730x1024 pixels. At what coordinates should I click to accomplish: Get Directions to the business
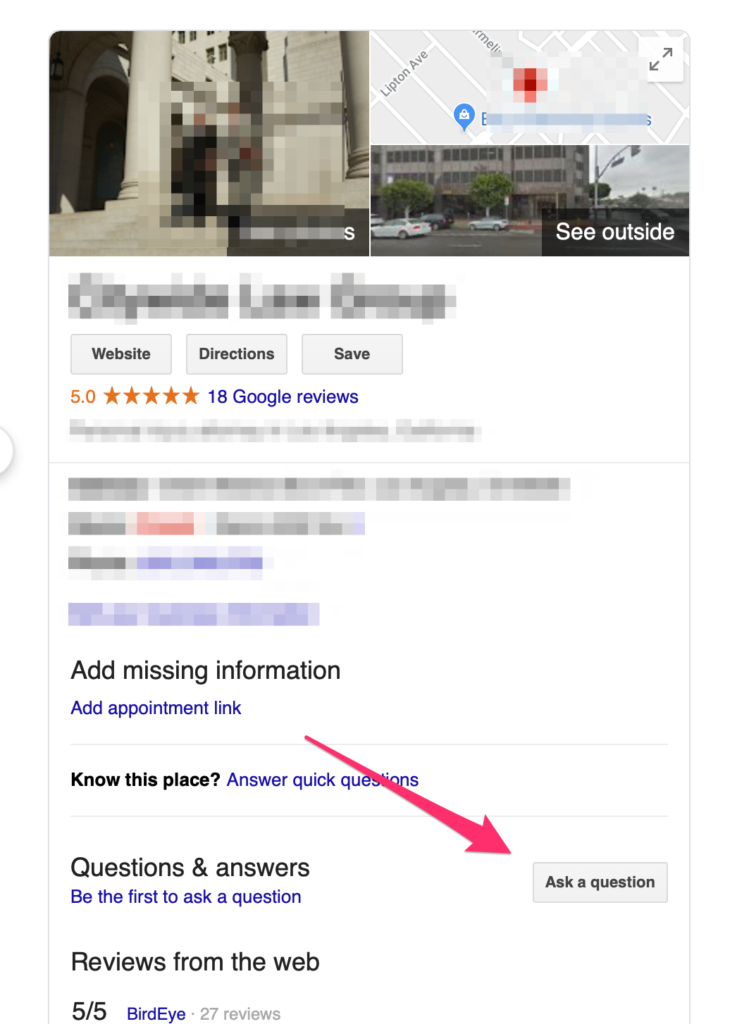(x=236, y=354)
